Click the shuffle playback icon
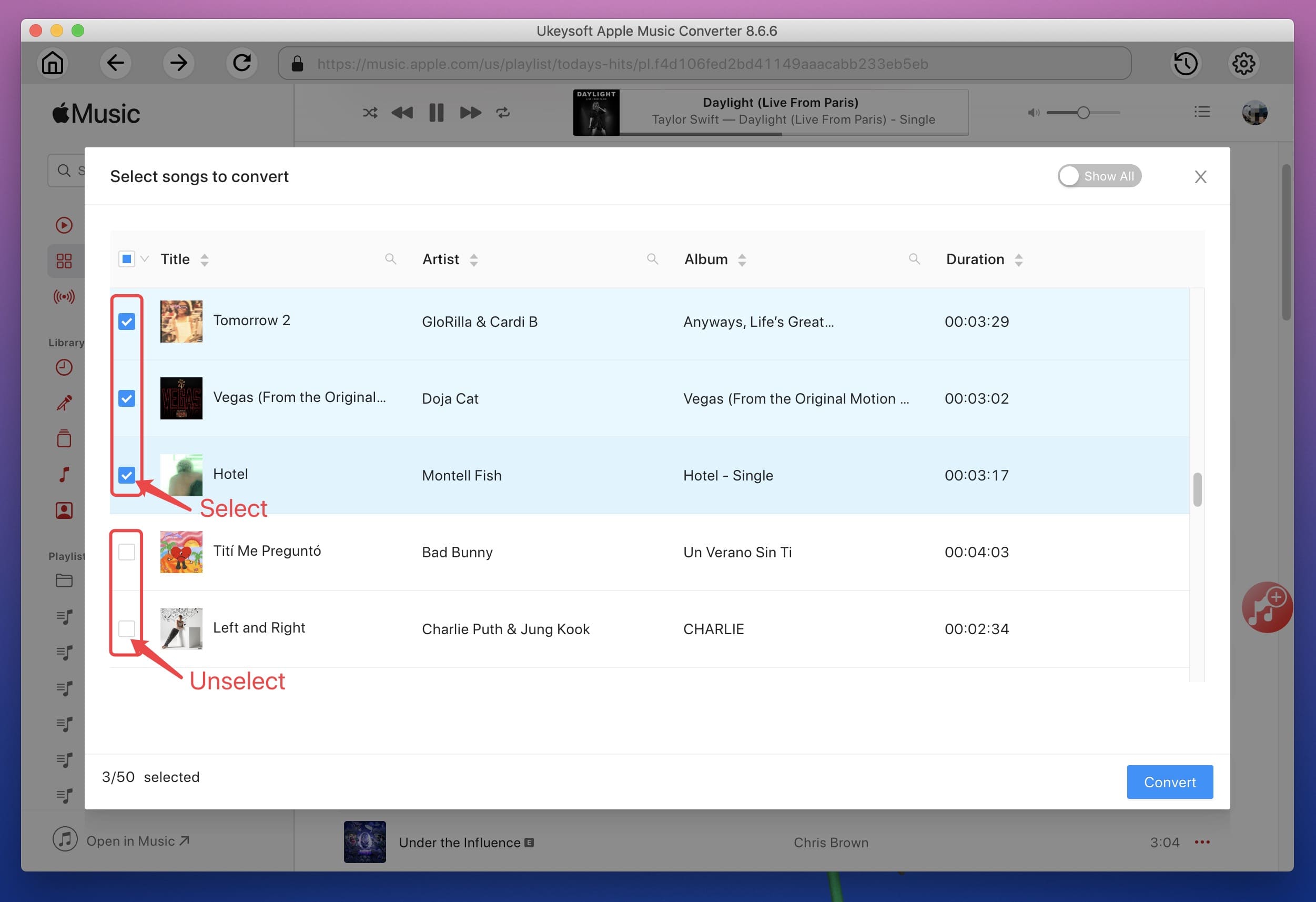Screen dimensions: 1316x902 click(369, 111)
